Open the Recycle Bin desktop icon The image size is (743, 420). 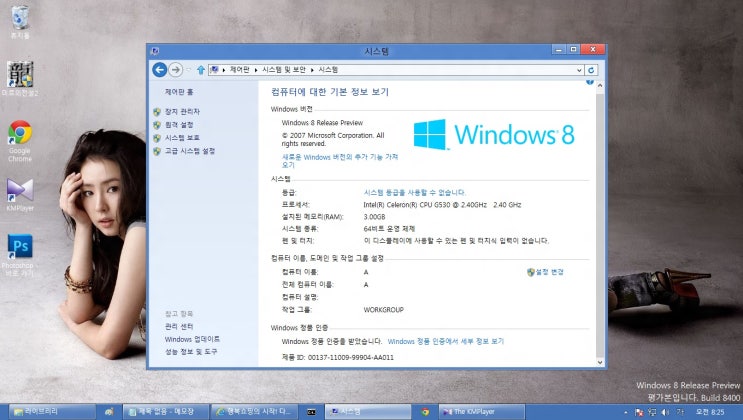click(x=20, y=21)
